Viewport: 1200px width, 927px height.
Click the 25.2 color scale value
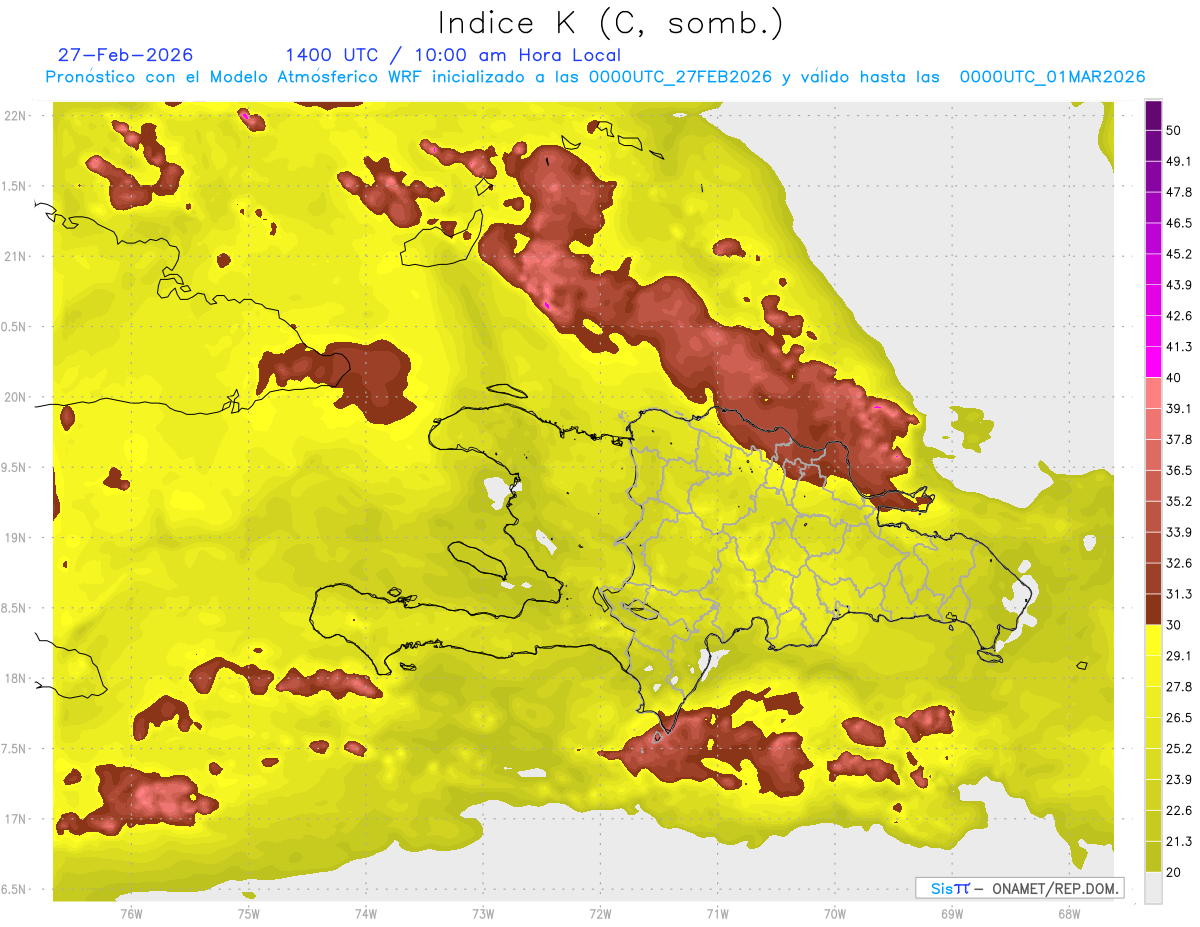(x=1179, y=749)
